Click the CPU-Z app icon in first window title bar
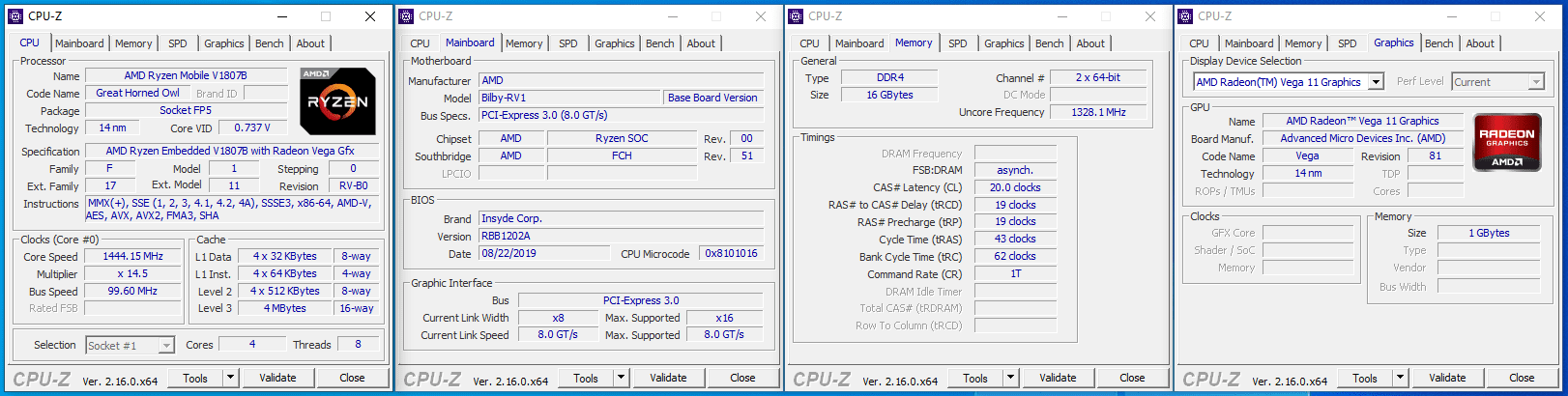Viewport: 1568px width, 396px height. tap(15, 16)
